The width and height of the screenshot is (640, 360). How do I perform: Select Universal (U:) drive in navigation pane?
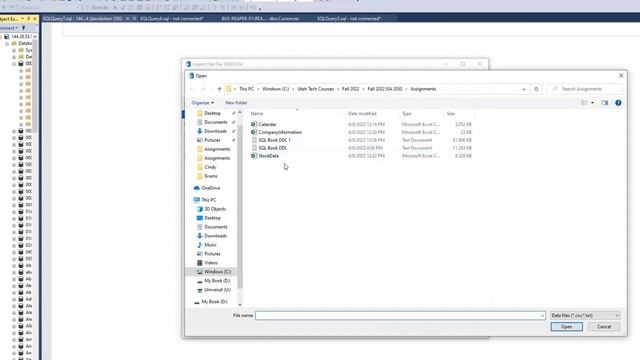click(217, 290)
